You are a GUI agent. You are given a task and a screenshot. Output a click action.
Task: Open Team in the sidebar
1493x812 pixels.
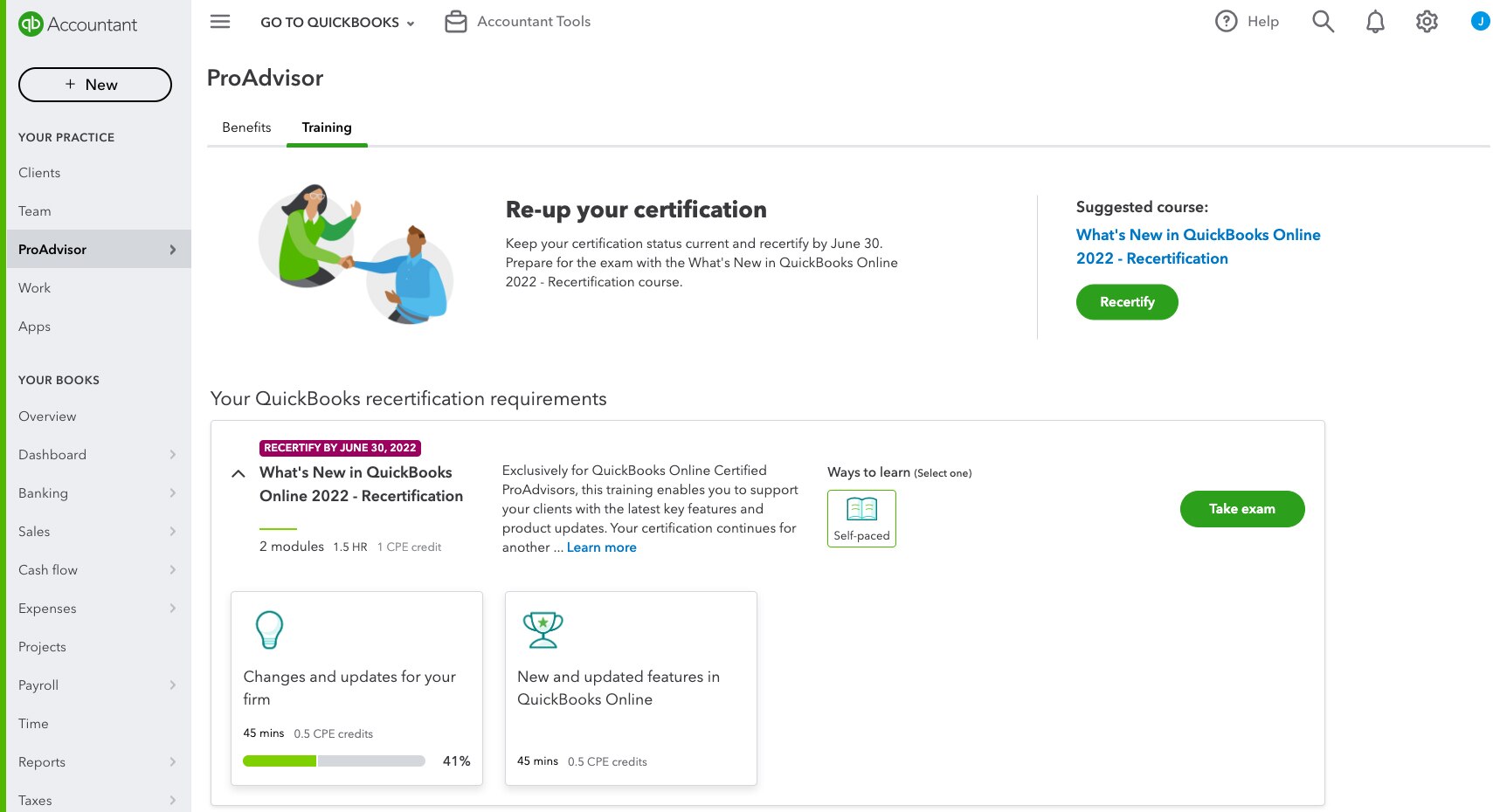(x=35, y=211)
